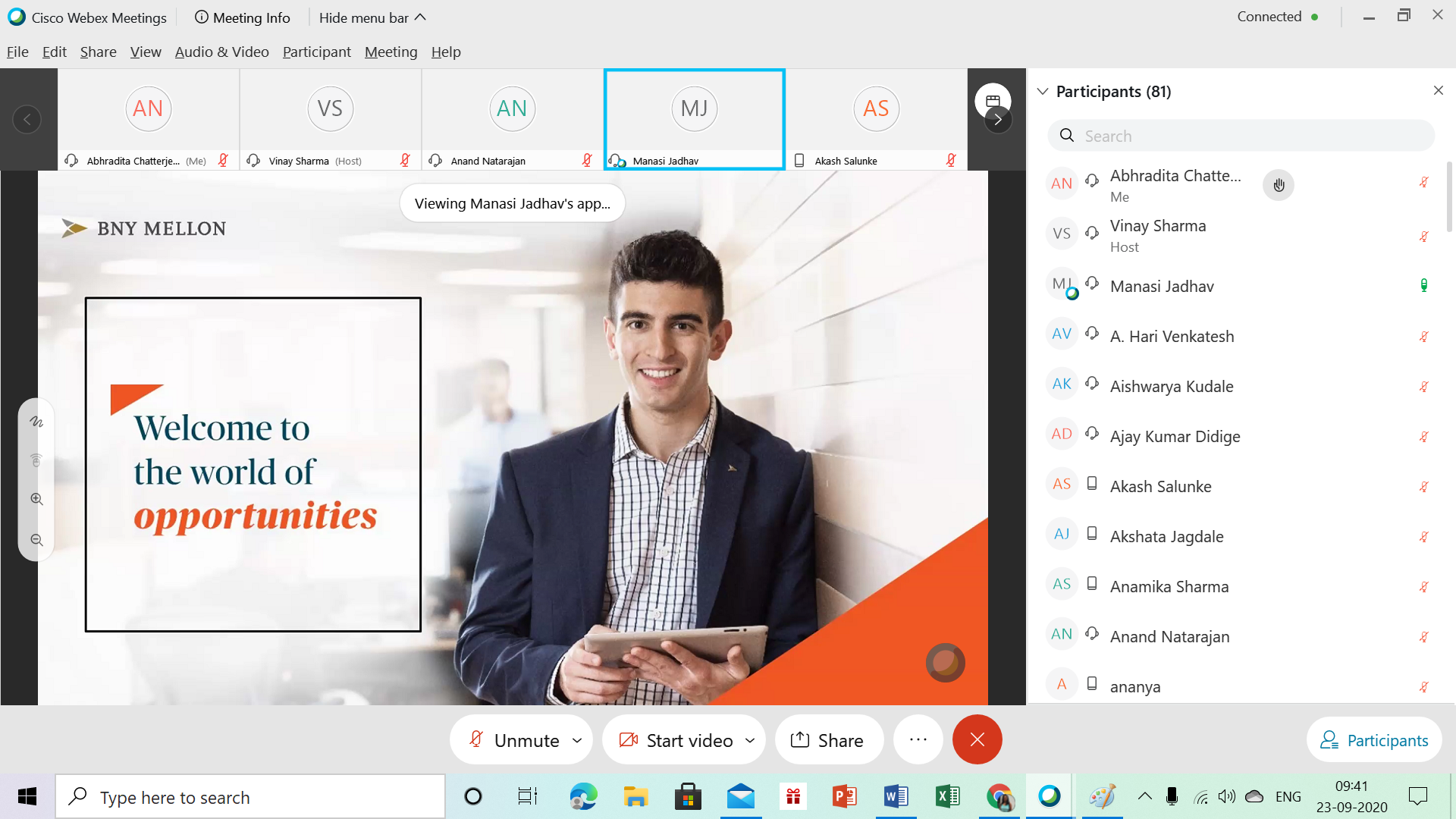Click the Share button

click(x=828, y=739)
